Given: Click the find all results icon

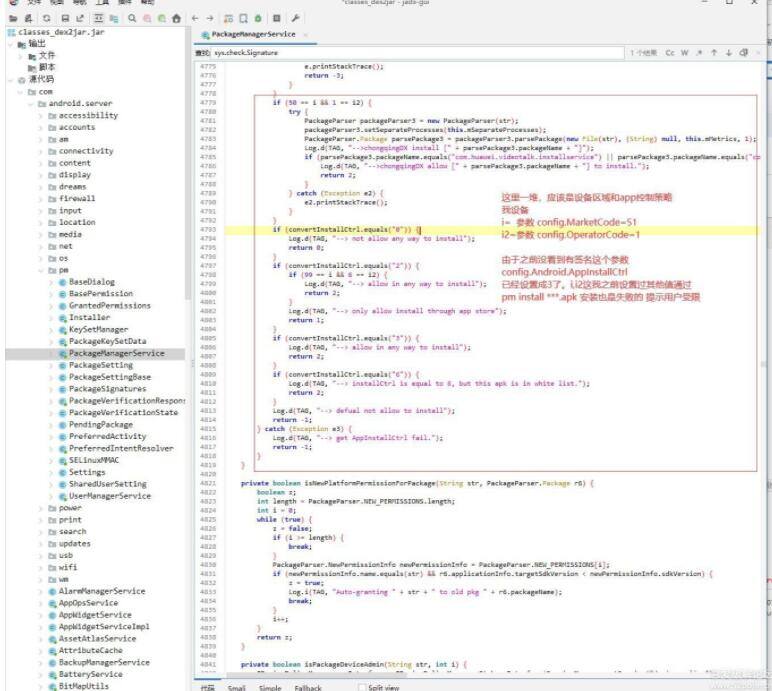Looking at the screenshot, I should [743, 53].
